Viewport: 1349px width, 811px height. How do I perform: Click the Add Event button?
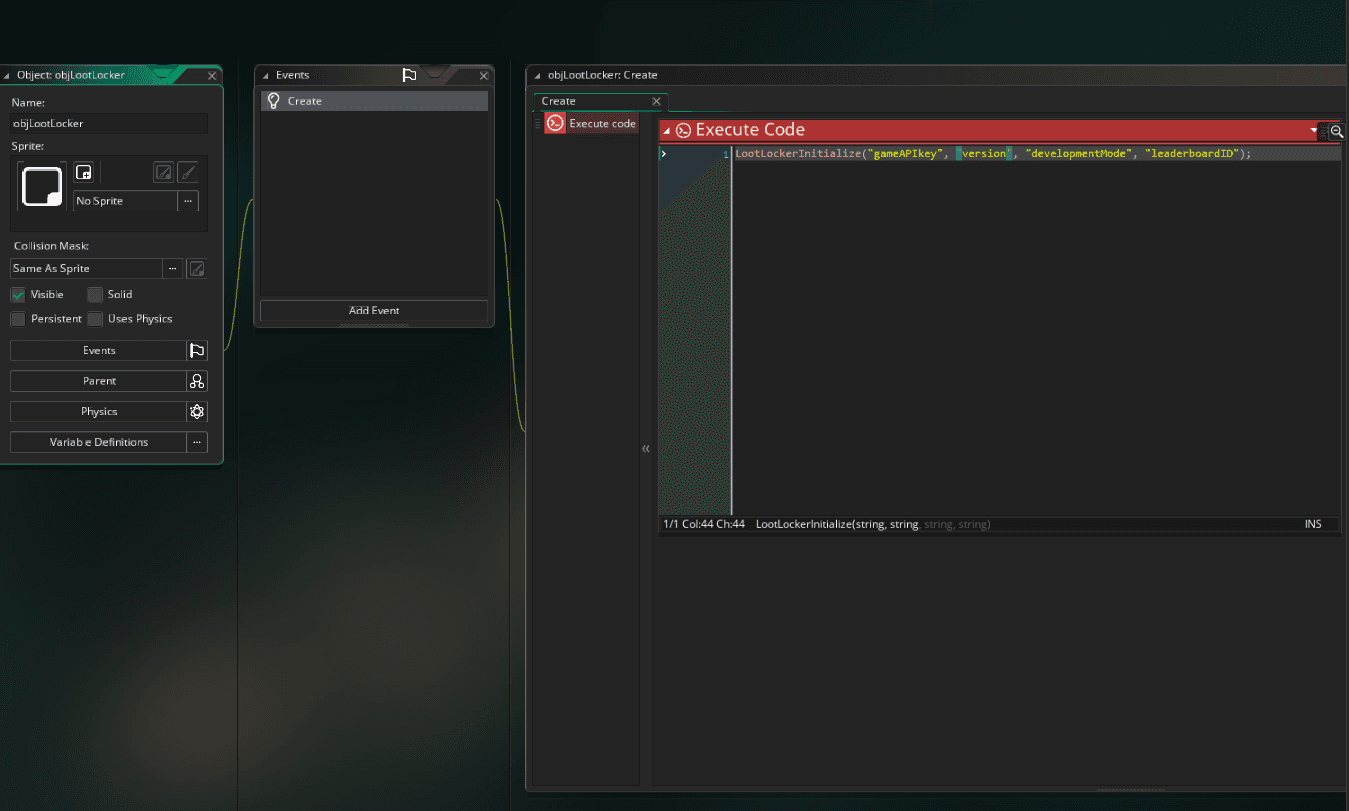tap(374, 311)
